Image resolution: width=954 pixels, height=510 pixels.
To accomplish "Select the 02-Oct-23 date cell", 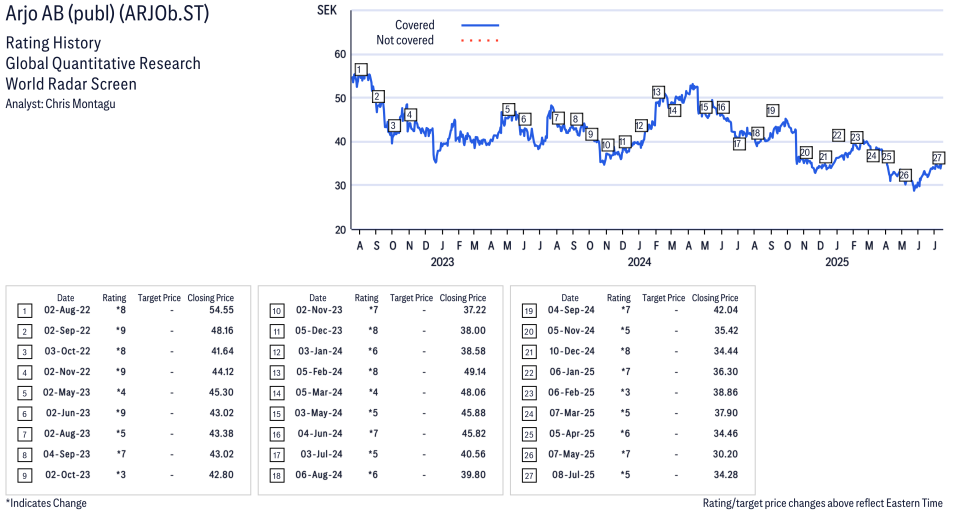I will 68,475.
